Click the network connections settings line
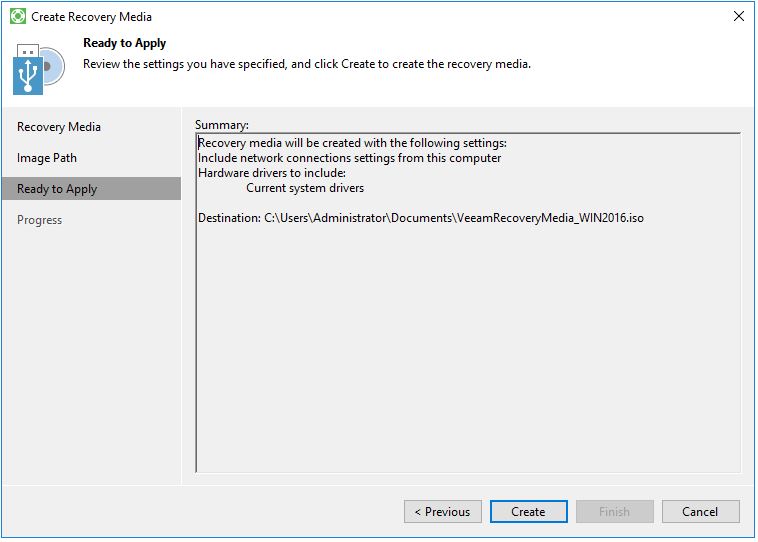This screenshot has width=758, height=542. click(349, 158)
